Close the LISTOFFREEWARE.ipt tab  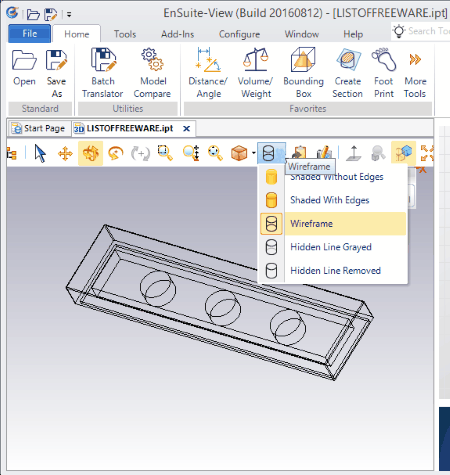click(x=187, y=128)
